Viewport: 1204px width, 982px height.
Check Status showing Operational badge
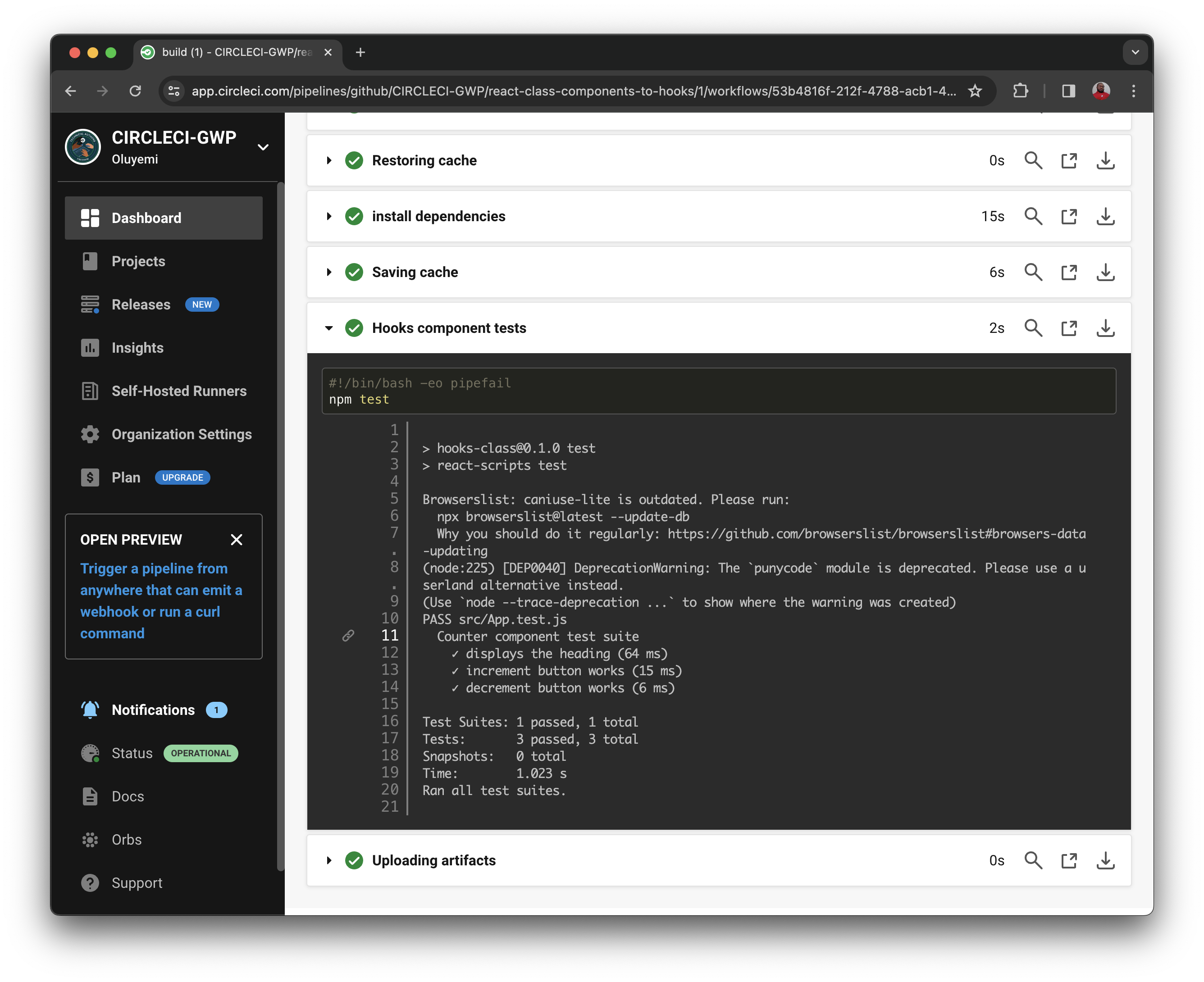(x=200, y=753)
